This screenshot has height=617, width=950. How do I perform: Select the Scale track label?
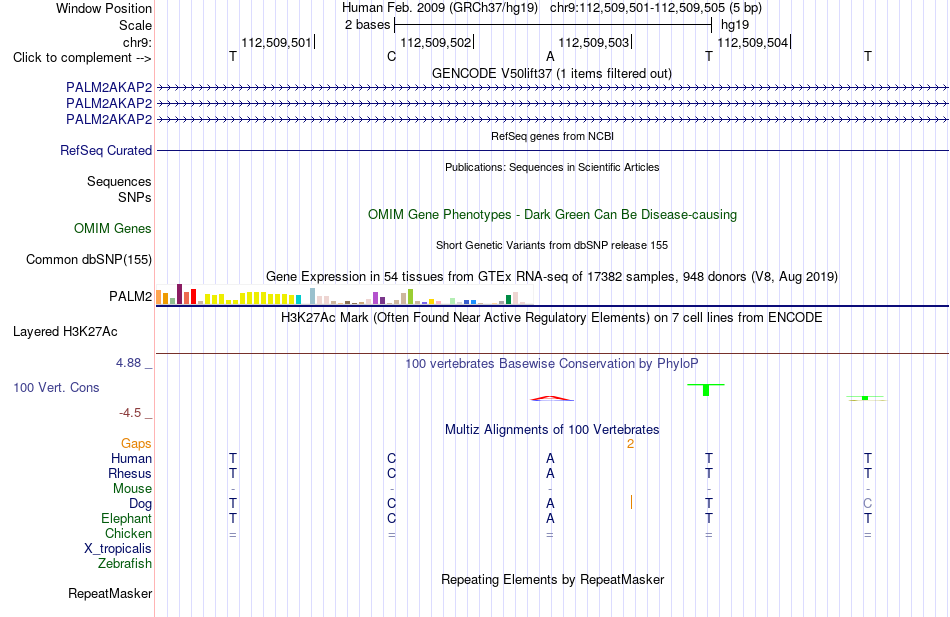tap(135, 25)
